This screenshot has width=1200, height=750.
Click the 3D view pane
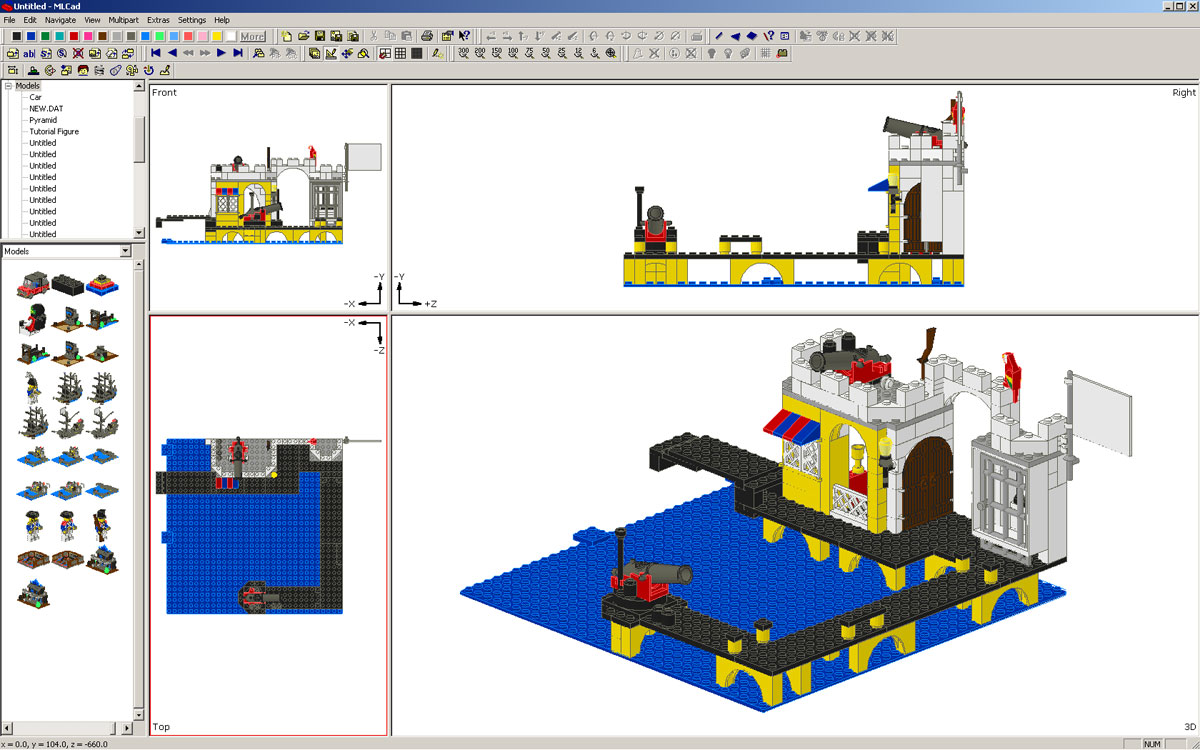[x=794, y=525]
